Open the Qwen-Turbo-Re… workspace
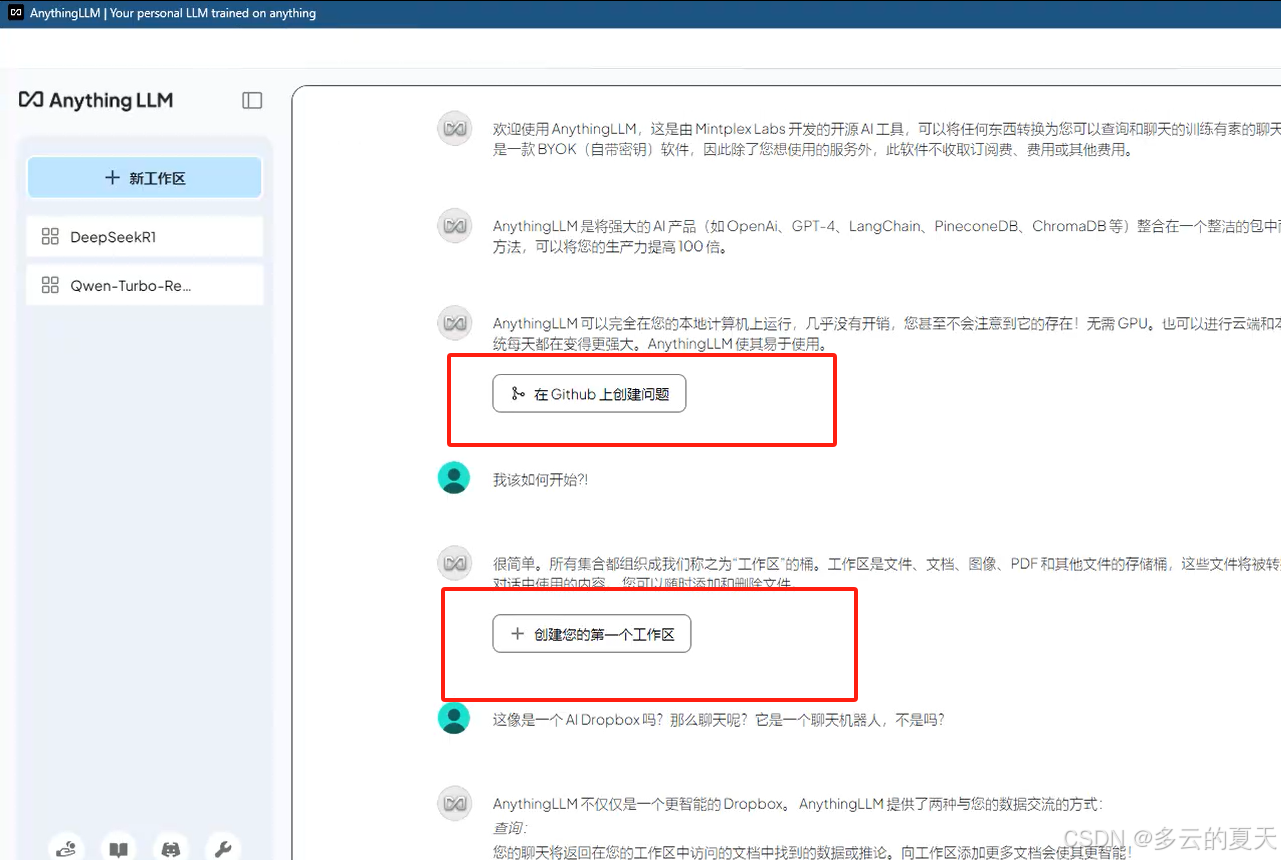Viewport: 1281px width, 860px height. tap(144, 285)
